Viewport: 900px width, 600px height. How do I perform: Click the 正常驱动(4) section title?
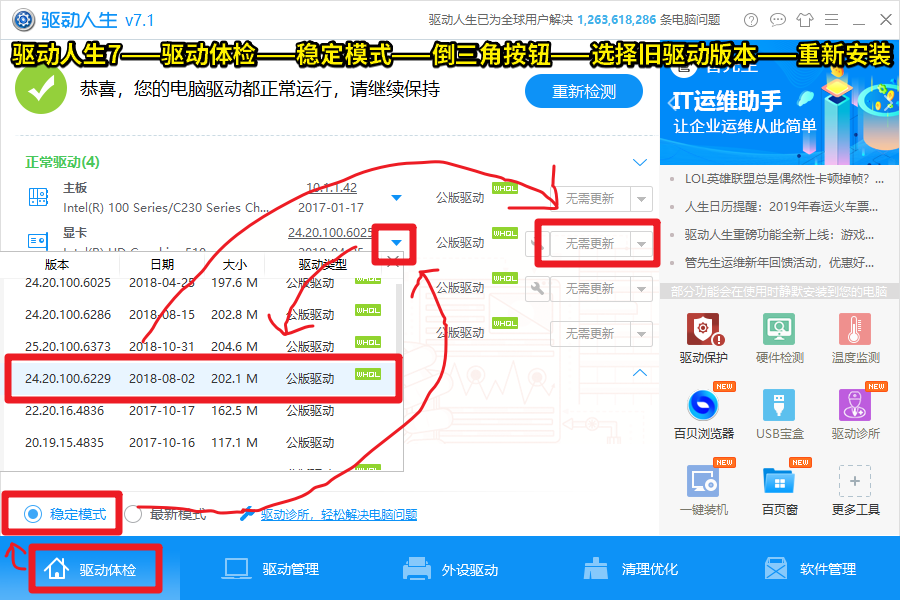[63, 162]
